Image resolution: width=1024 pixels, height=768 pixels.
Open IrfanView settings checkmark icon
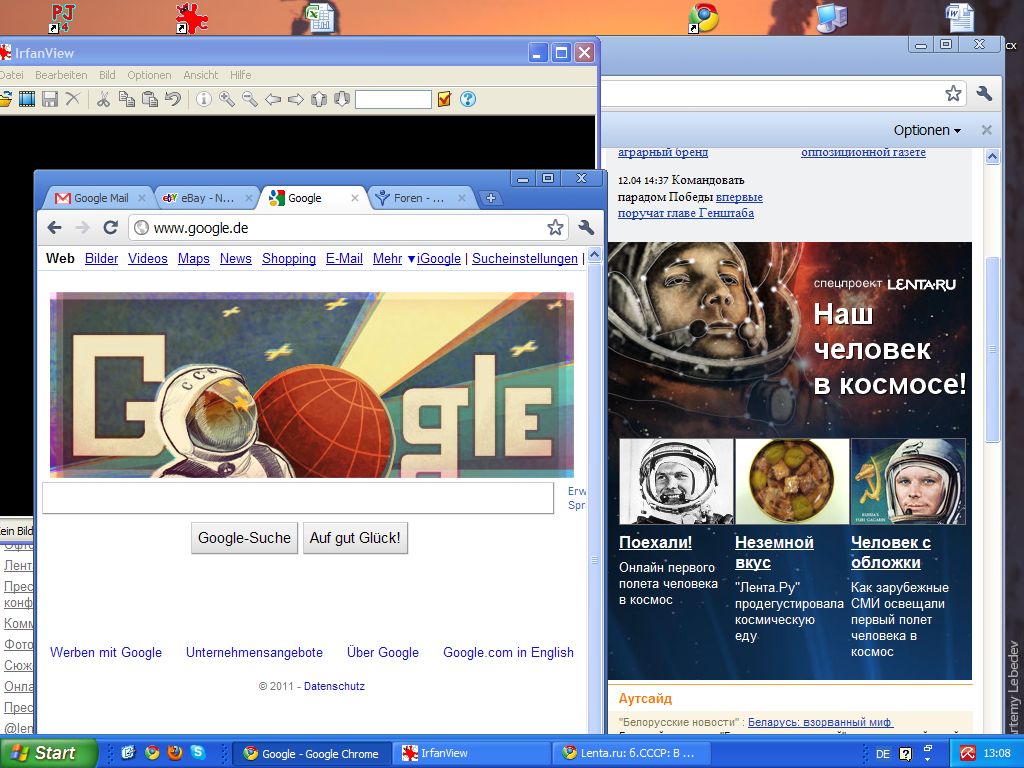(x=445, y=99)
